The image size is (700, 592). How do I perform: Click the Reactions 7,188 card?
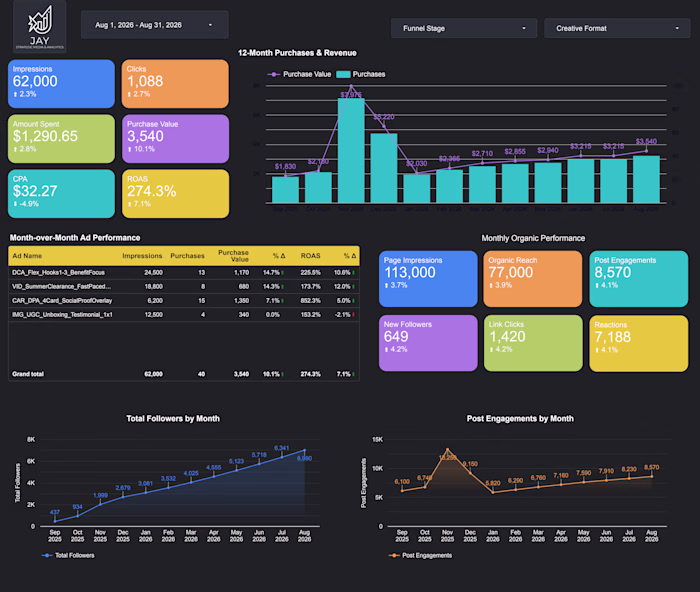click(638, 343)
